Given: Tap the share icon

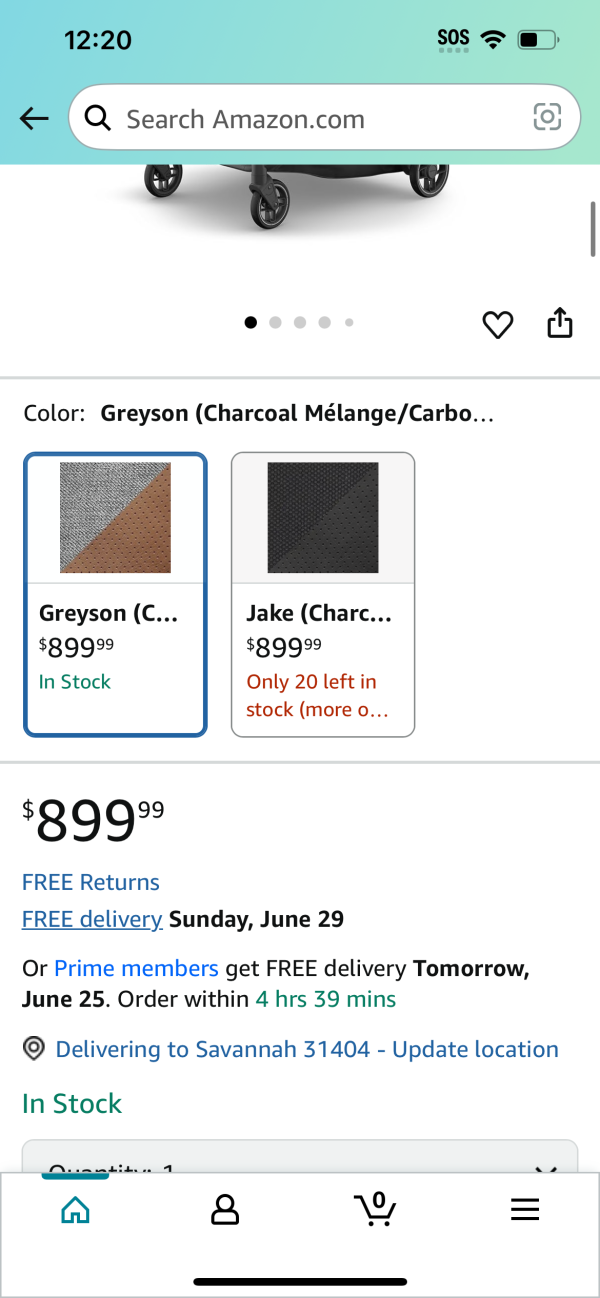Looking at the screenshot, I should (560, 323).
